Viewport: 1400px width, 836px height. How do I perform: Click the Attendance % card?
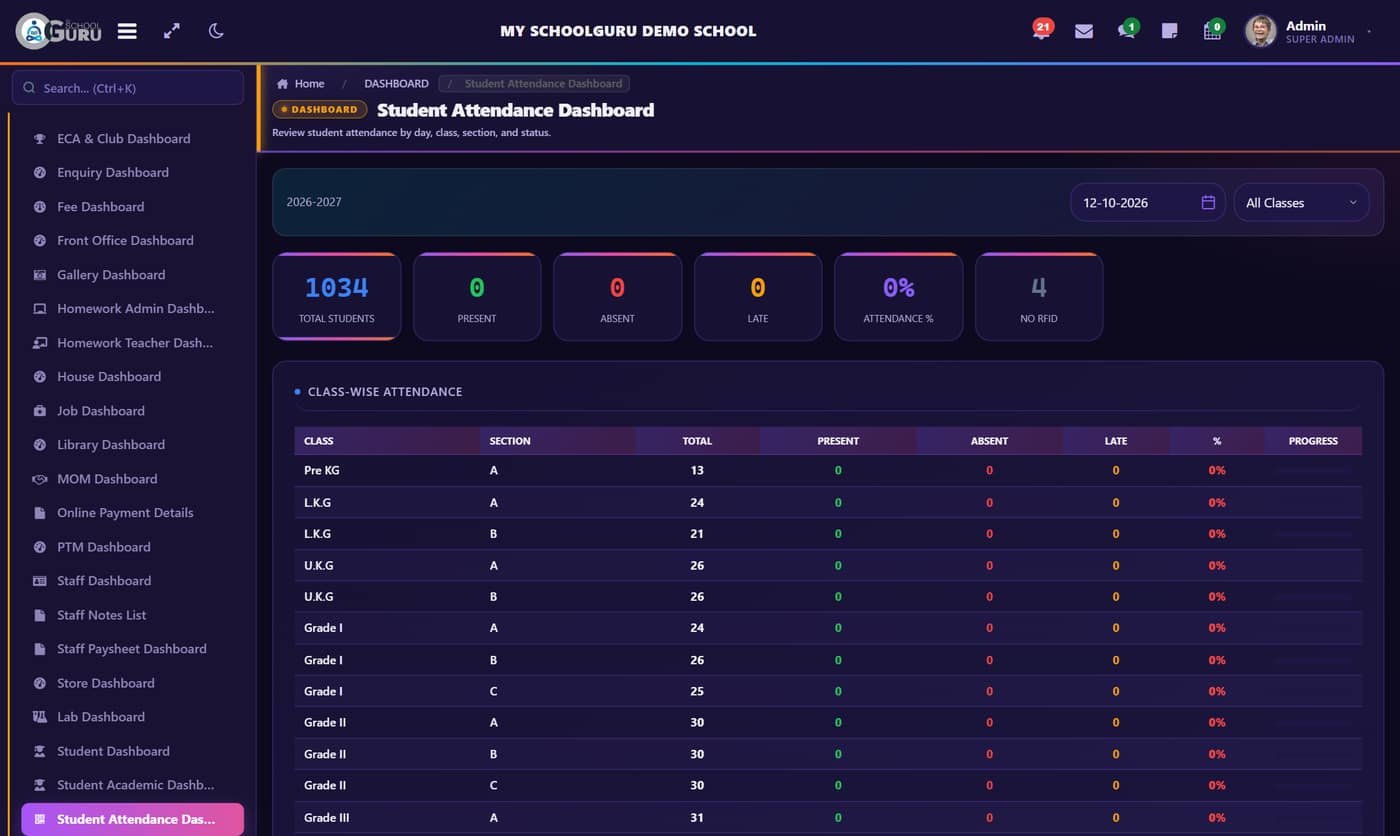coord(899,297)
